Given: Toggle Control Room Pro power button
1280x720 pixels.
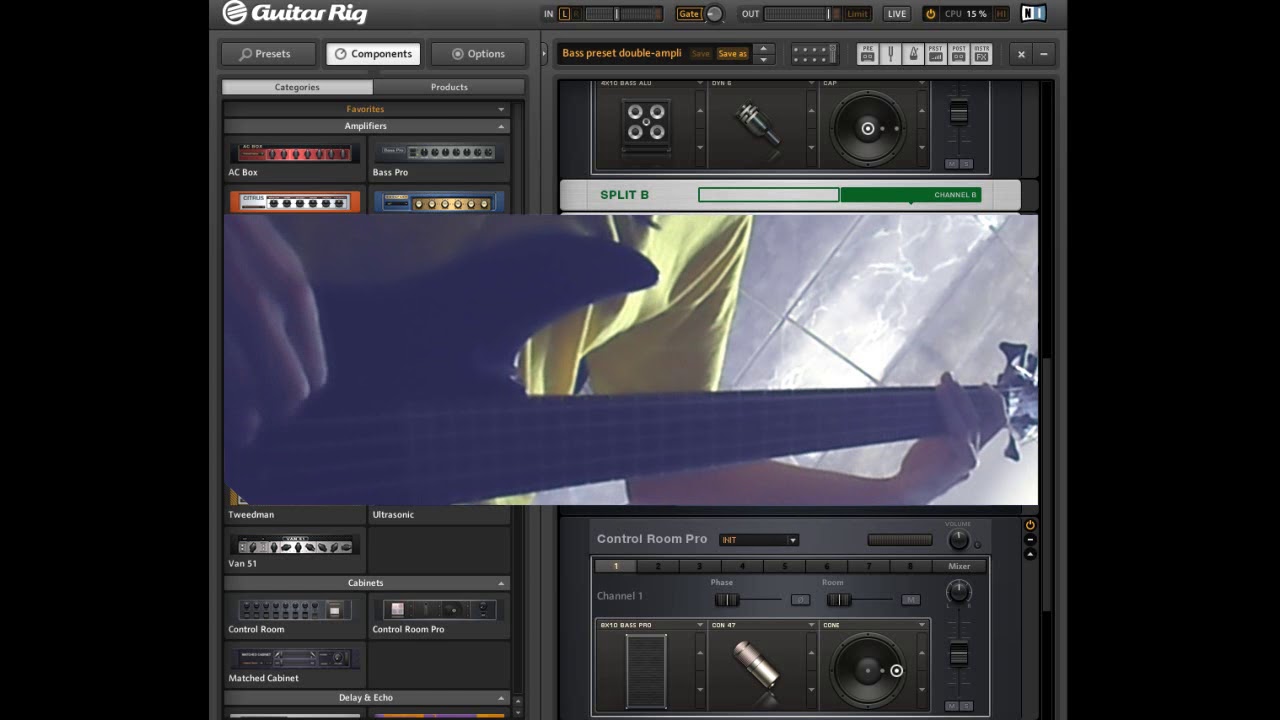Looking at the screenshot, I should [1030, 525].
